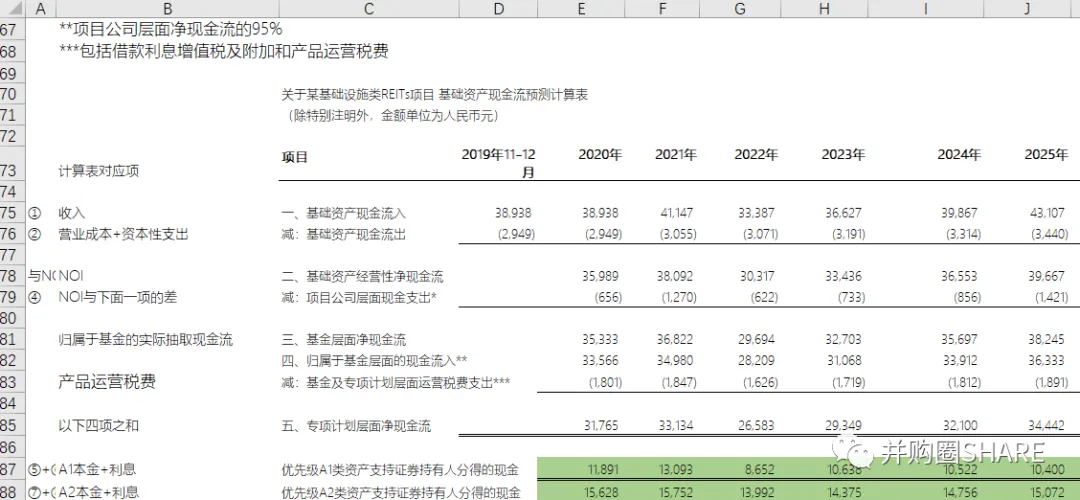Click the '二、基础资产经营性净现金流' cell
The image size is (1080, 500).
[362, 277]
